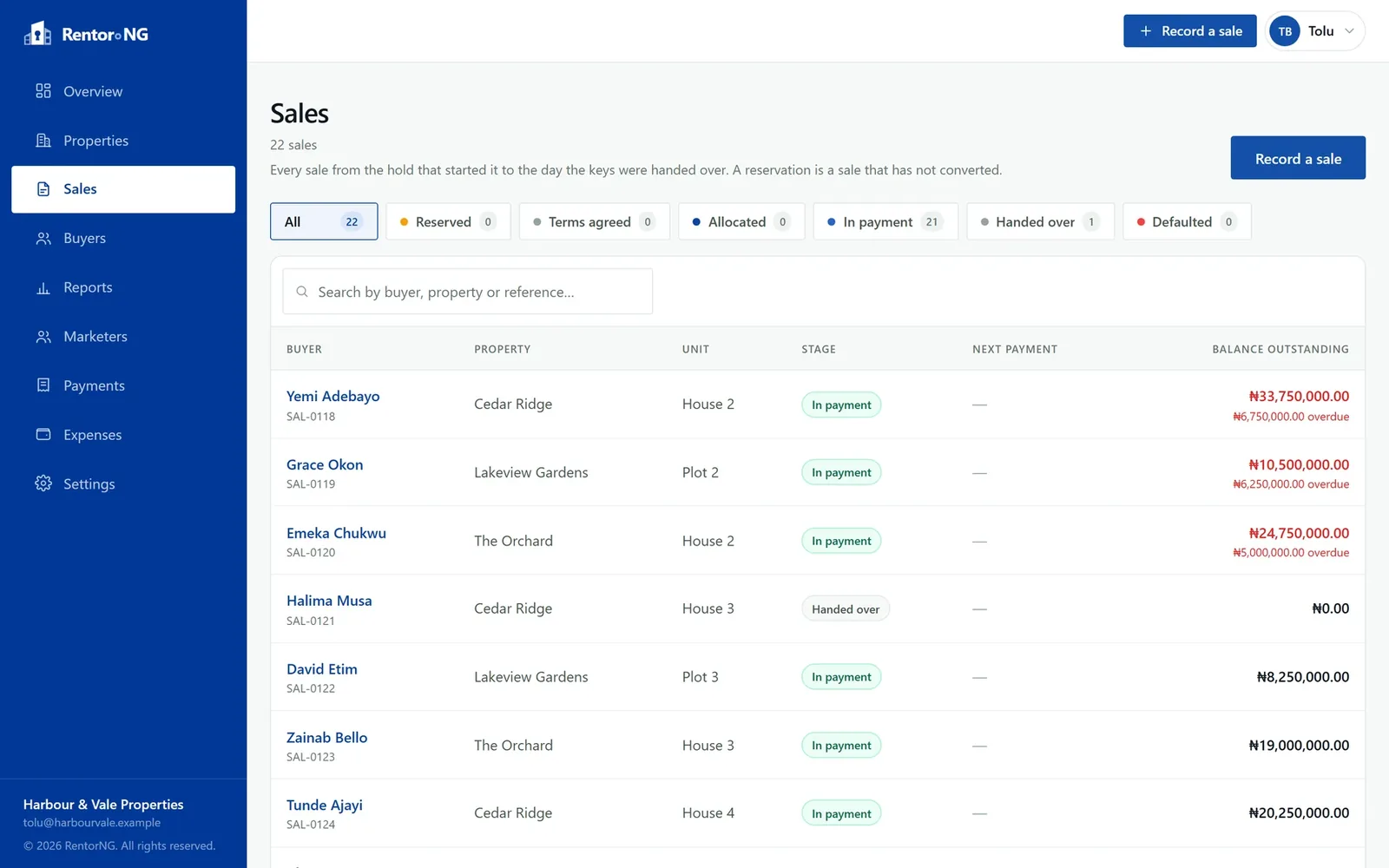Viewport: 1389px width, 868px height.
Task: Click the Sales document icon in sidebar
Action: coord(43,189)
